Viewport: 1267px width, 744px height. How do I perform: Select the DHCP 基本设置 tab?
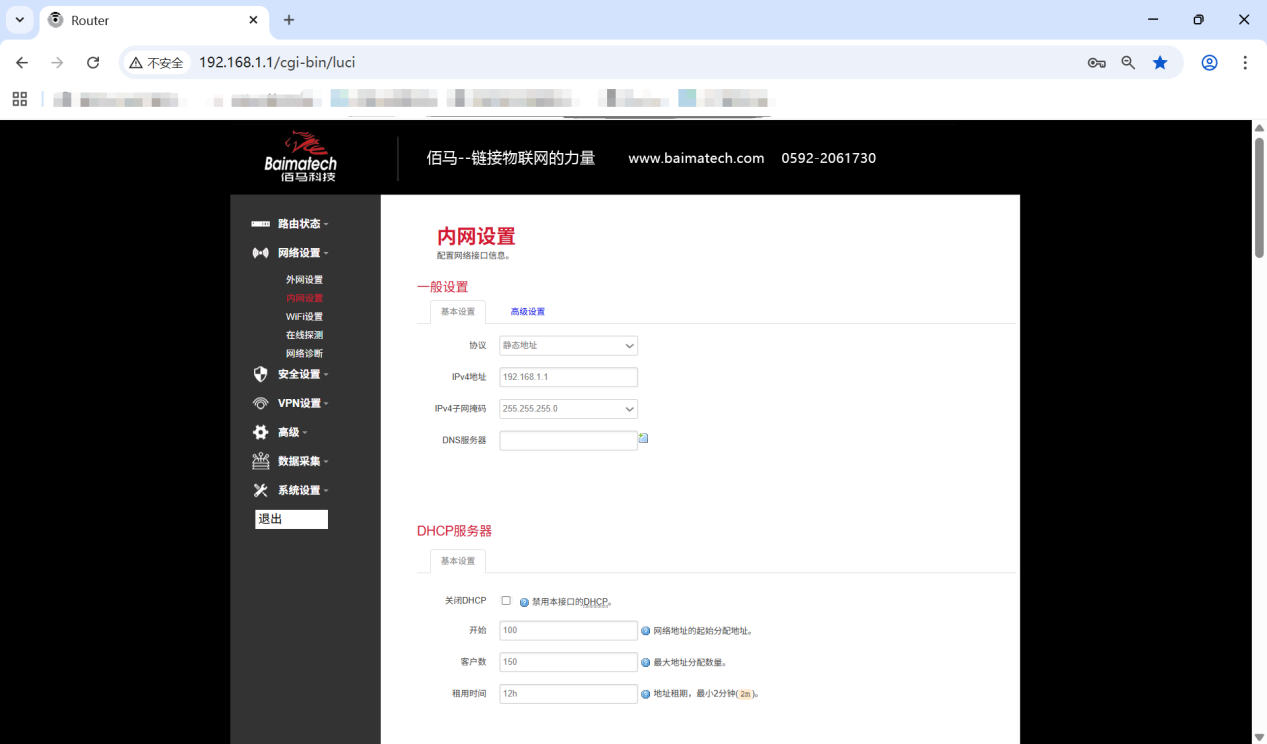[x=457, y=561]
